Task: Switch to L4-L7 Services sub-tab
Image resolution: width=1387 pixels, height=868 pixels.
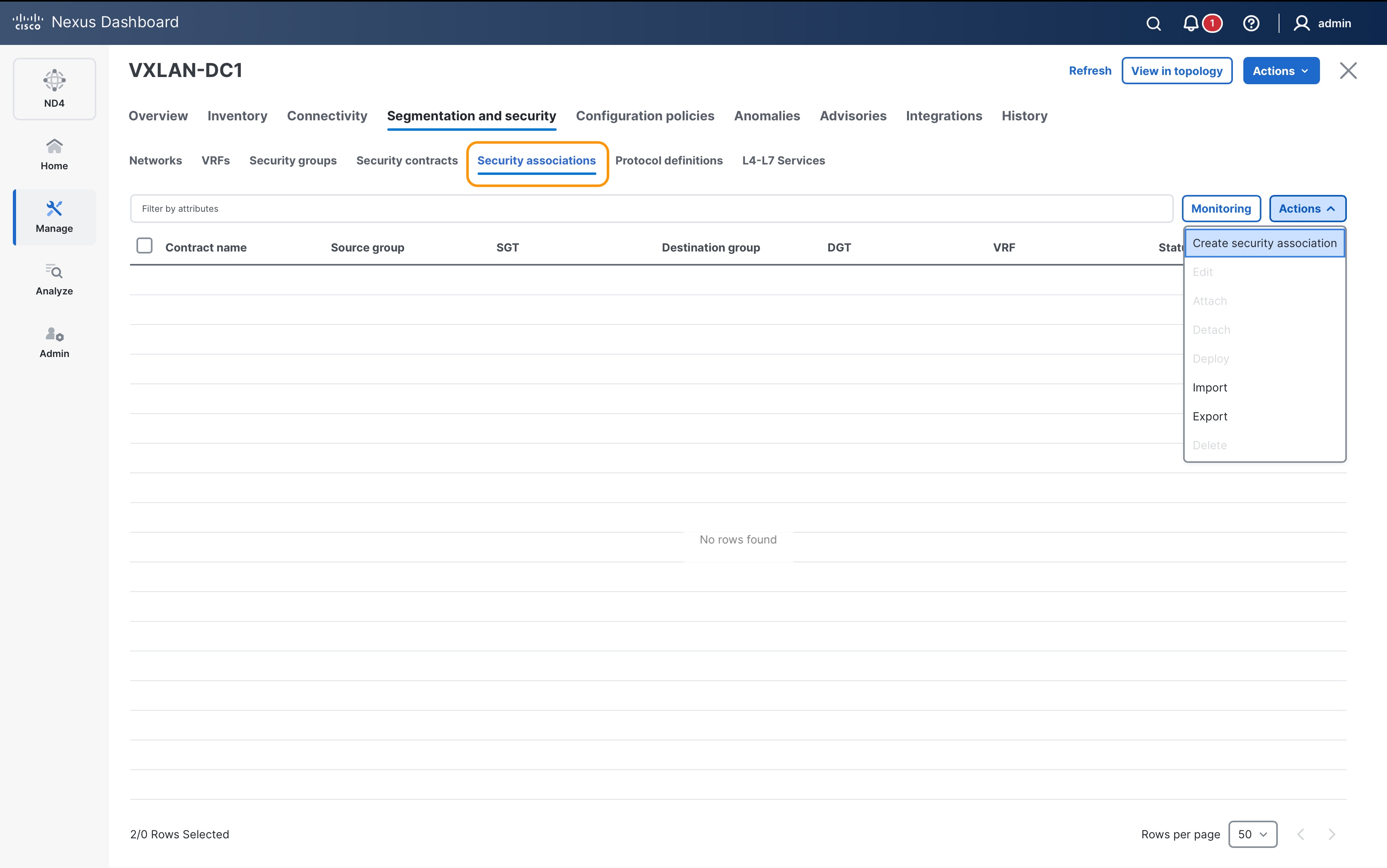Action: (783, 161)
